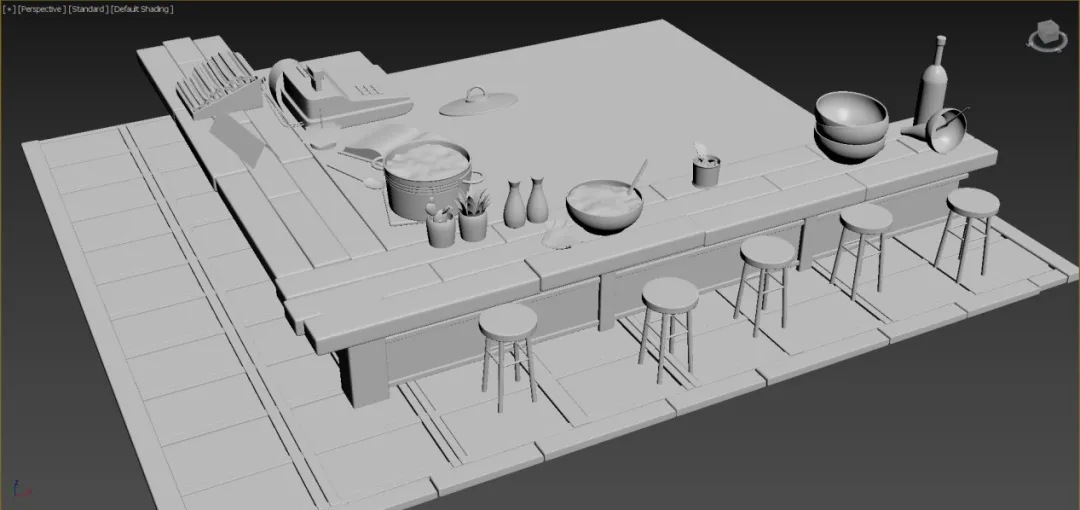The height and width of the screenshot is (510, 1080).
Task: Select the large stock pot with food
Action: coord(426,180)
